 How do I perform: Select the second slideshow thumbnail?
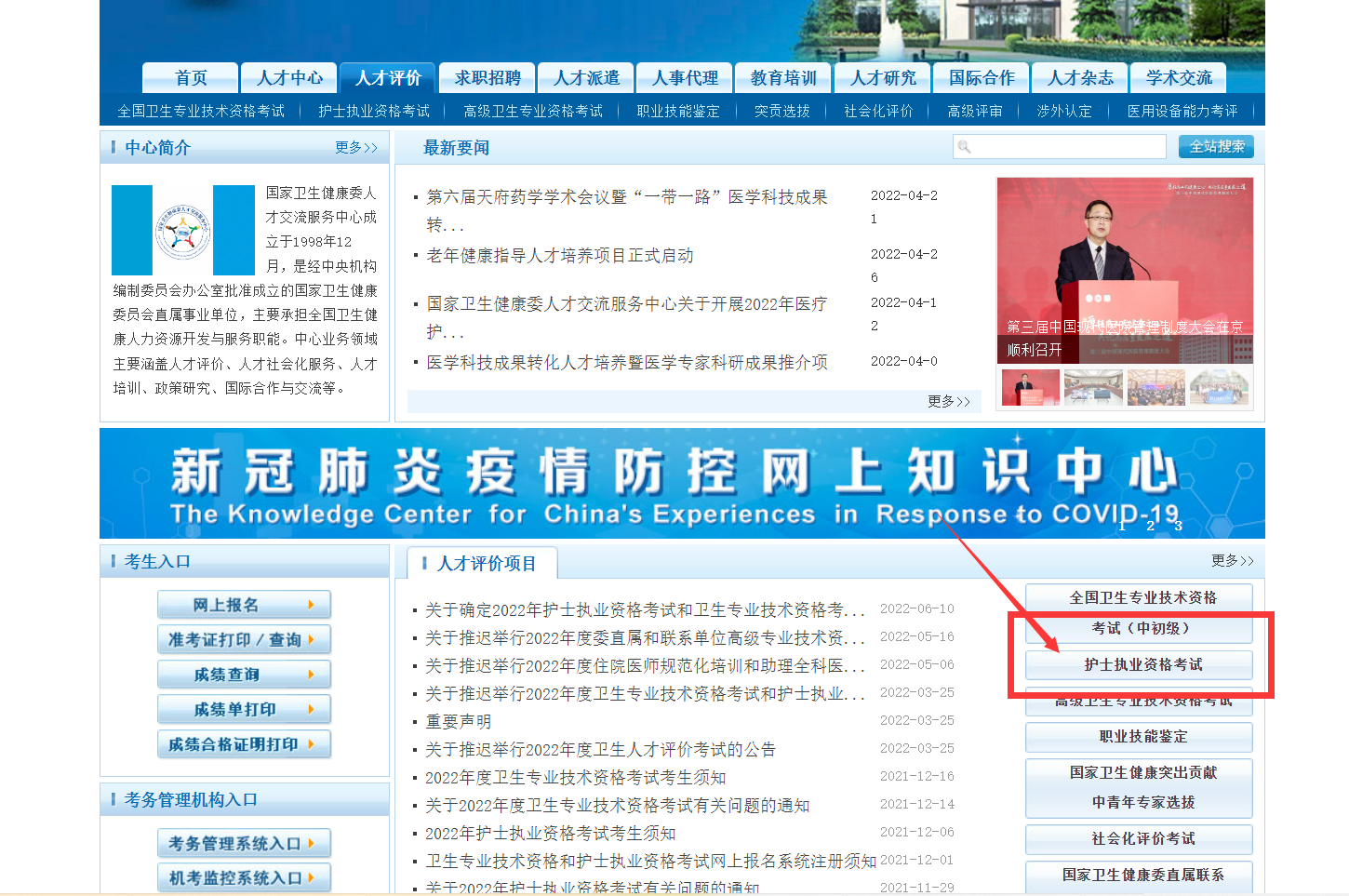click(1093, 387)
